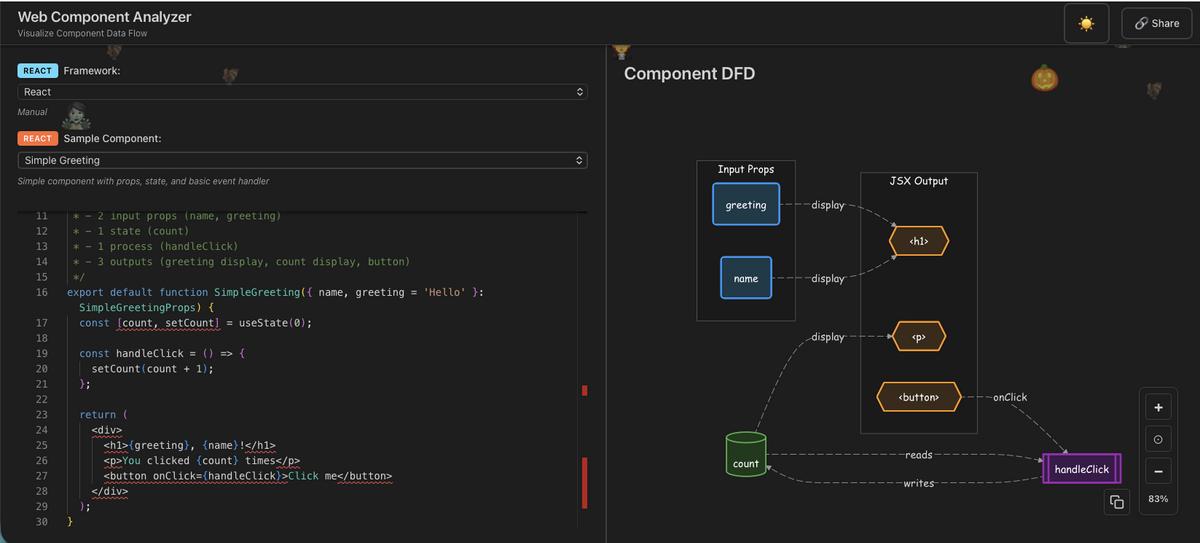Select the greeting prop node
The height and width of the screenshot is (543, 1200).
pyautogui.click(x=746, y=205)
